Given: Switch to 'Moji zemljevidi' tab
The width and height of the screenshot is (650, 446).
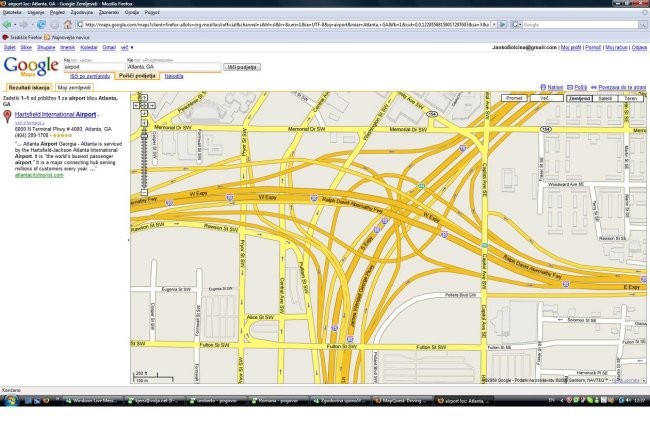Looking at the screenshot, I should click(x=74, y=88).
